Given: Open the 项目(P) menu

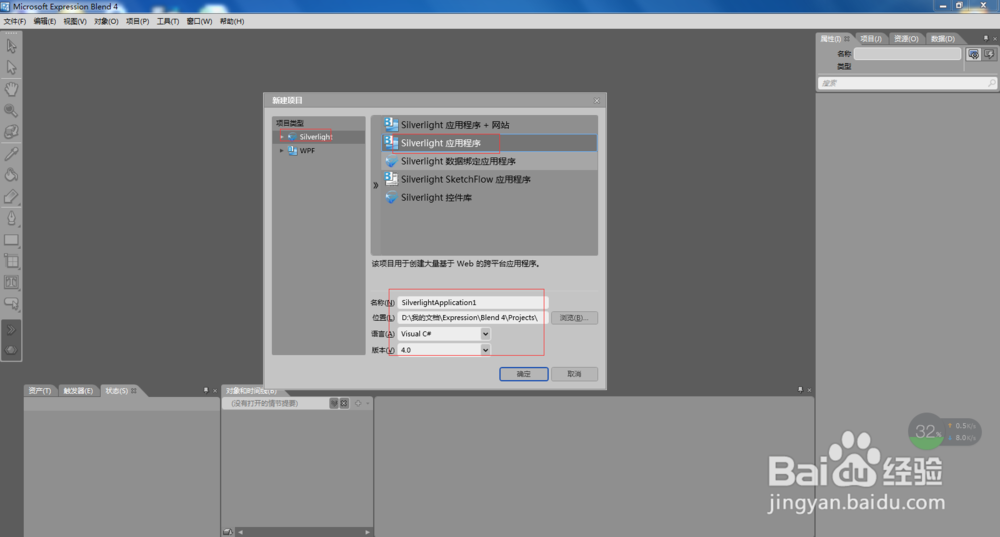Looking at the screenshot, I should click(137, 22).
